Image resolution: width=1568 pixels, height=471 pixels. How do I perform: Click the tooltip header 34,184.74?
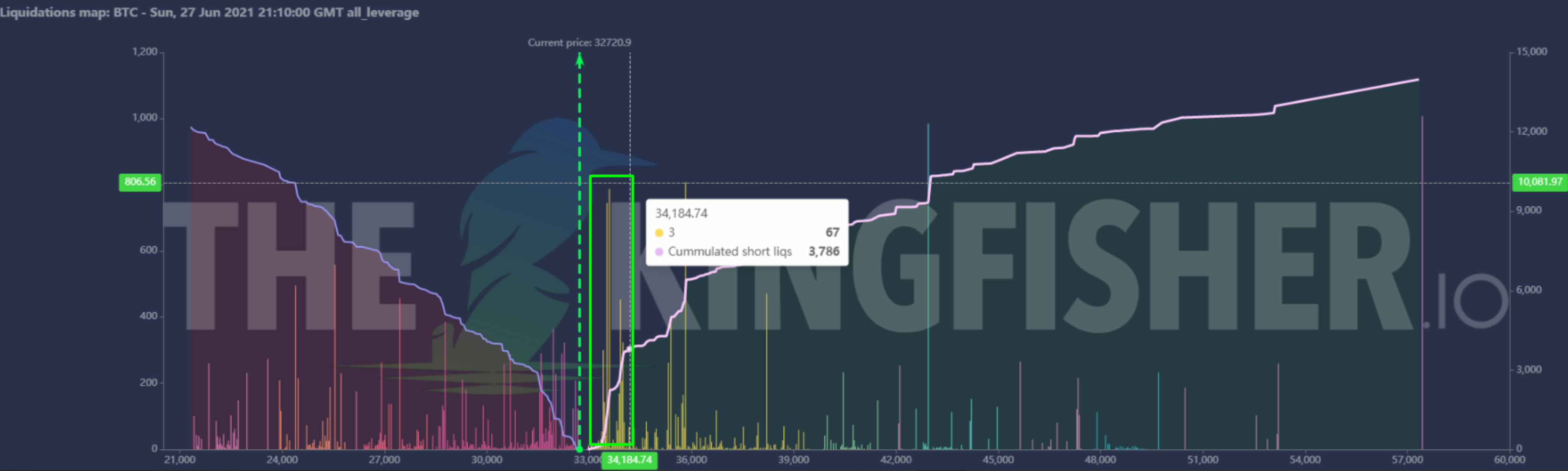681,214
